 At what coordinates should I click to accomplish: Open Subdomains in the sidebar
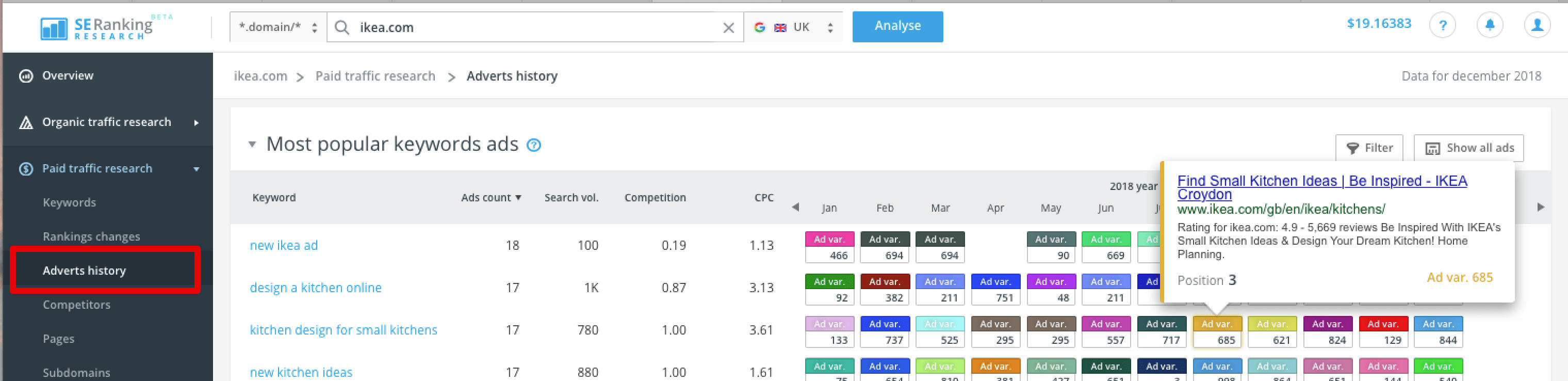click(77, 372)
